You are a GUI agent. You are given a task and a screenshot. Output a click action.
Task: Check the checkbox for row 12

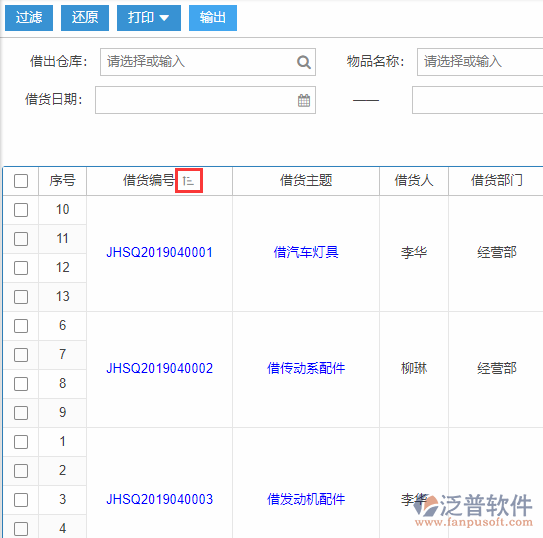[x=21, y=268]
